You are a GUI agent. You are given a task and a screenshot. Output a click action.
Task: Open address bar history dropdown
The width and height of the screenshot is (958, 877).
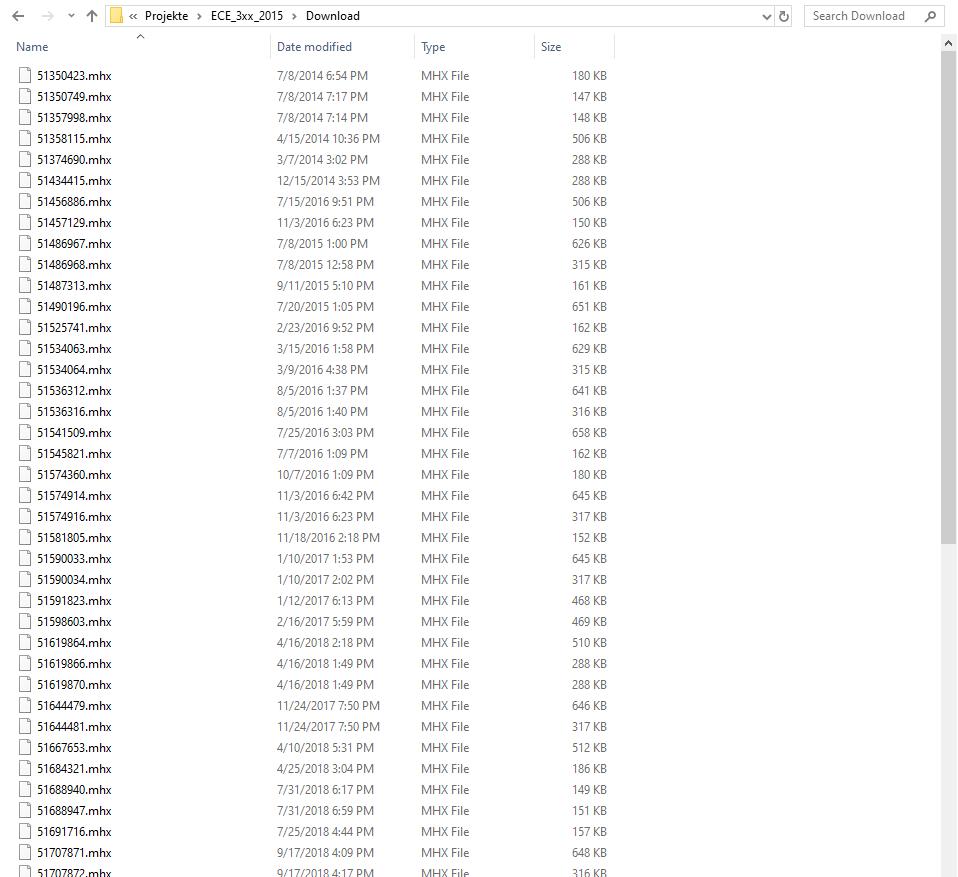click(x=767, y=17)
